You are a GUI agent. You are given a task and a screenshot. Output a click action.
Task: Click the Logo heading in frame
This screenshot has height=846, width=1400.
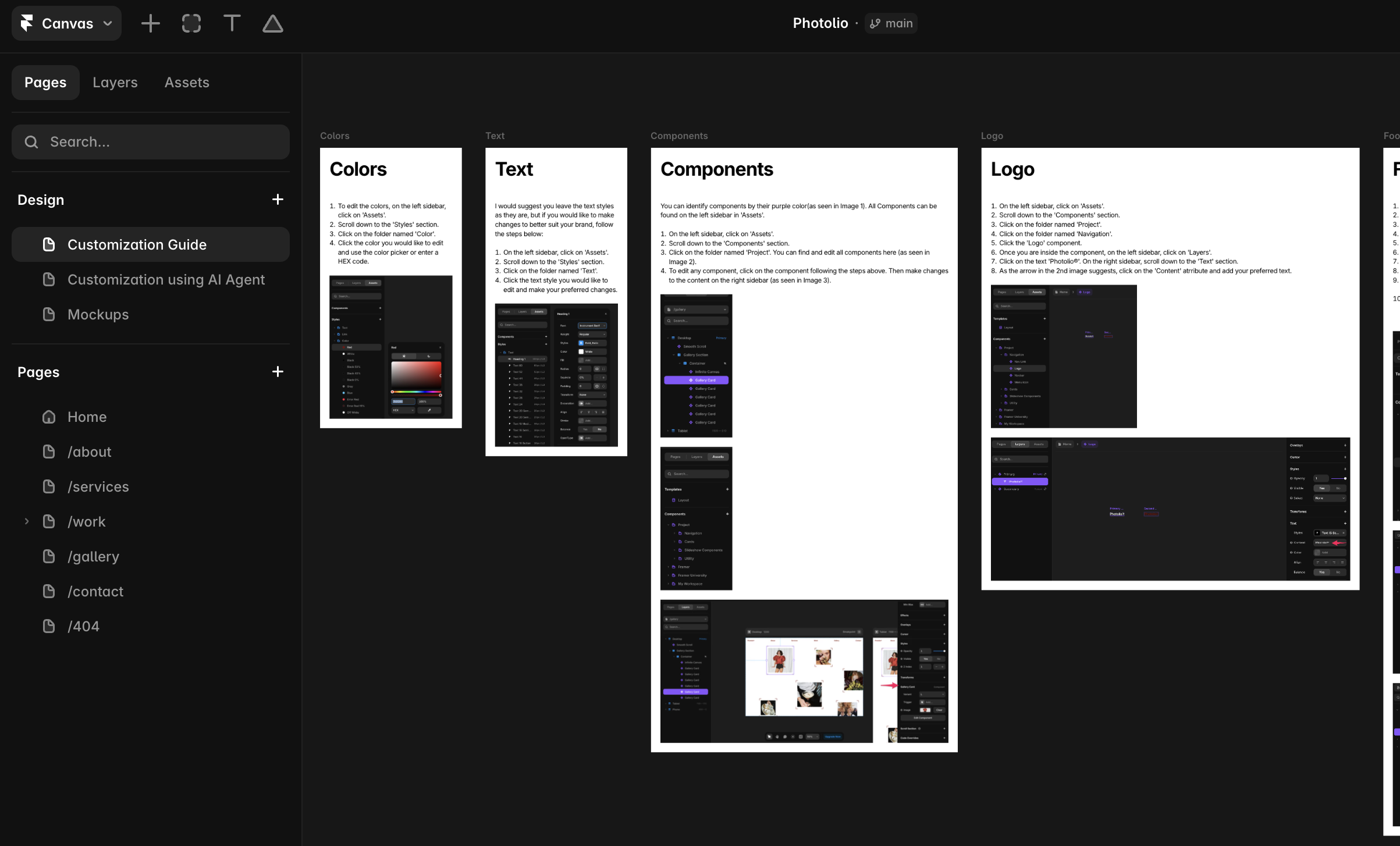pyautogui.click(x=1012, y=169)
